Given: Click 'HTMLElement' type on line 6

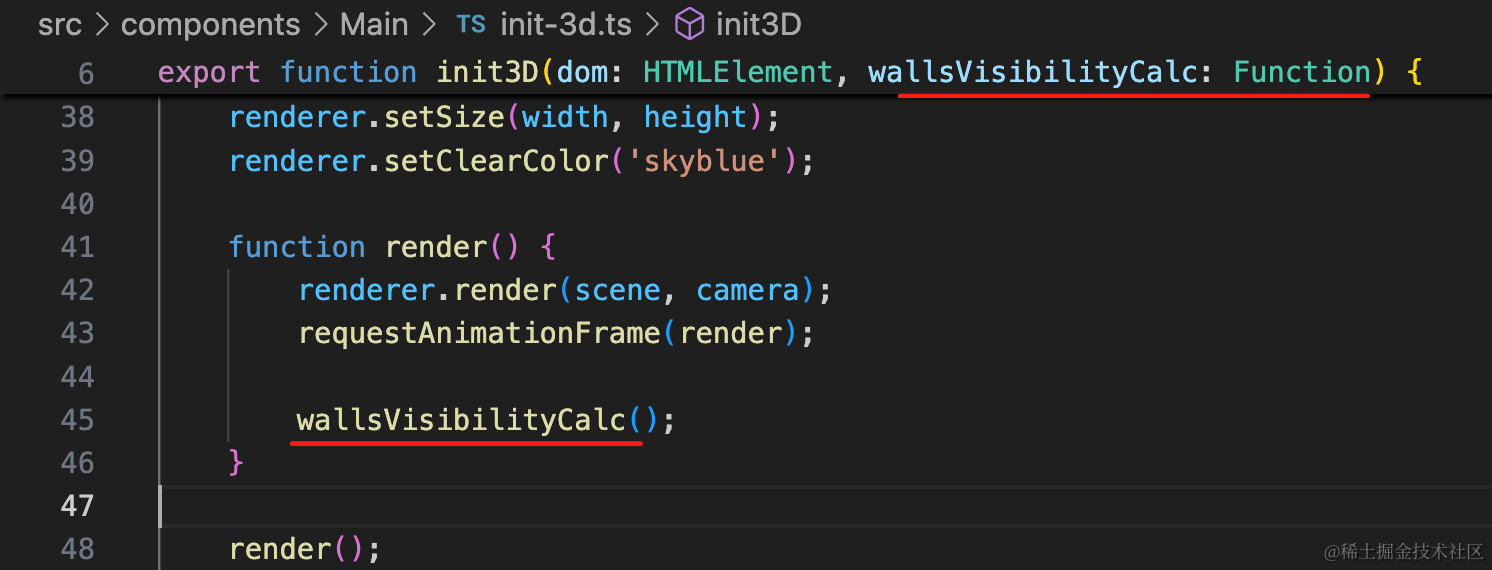Looking at the screenshot, I should [x=738, y=72].
